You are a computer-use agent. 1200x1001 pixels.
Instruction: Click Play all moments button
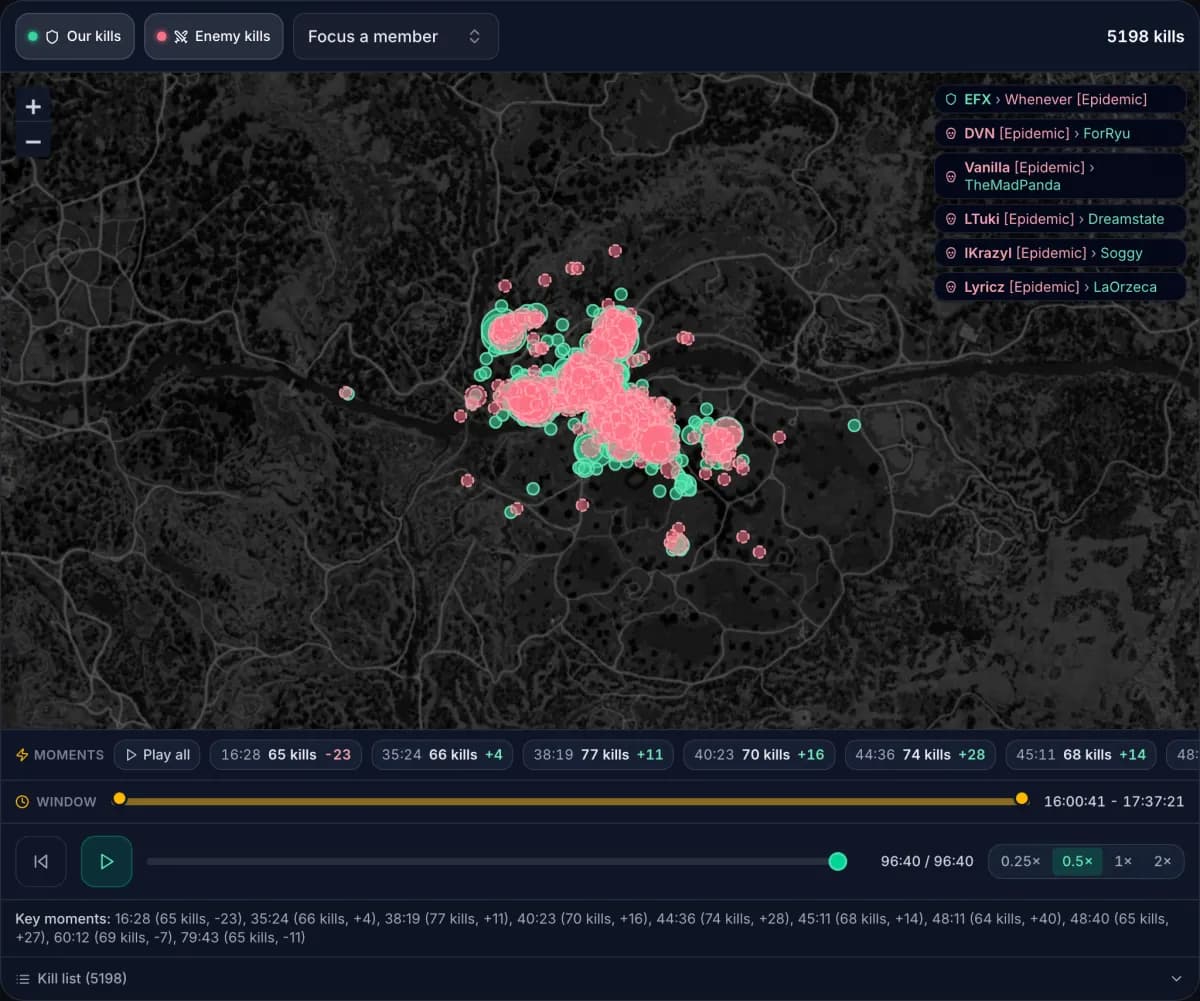[x=157, y=755]
